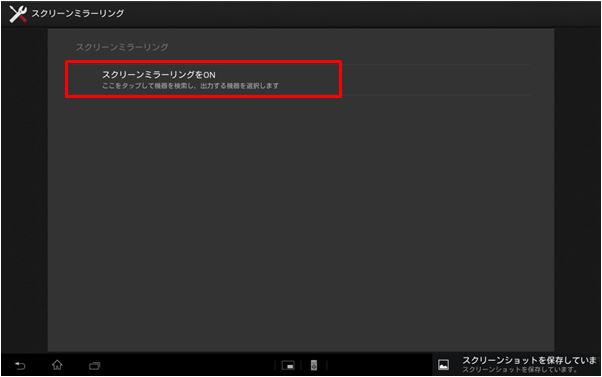Tap the grey スクリーンミラーリング section heading
Viewport: 602px width, 377px height.
[122, 47]
